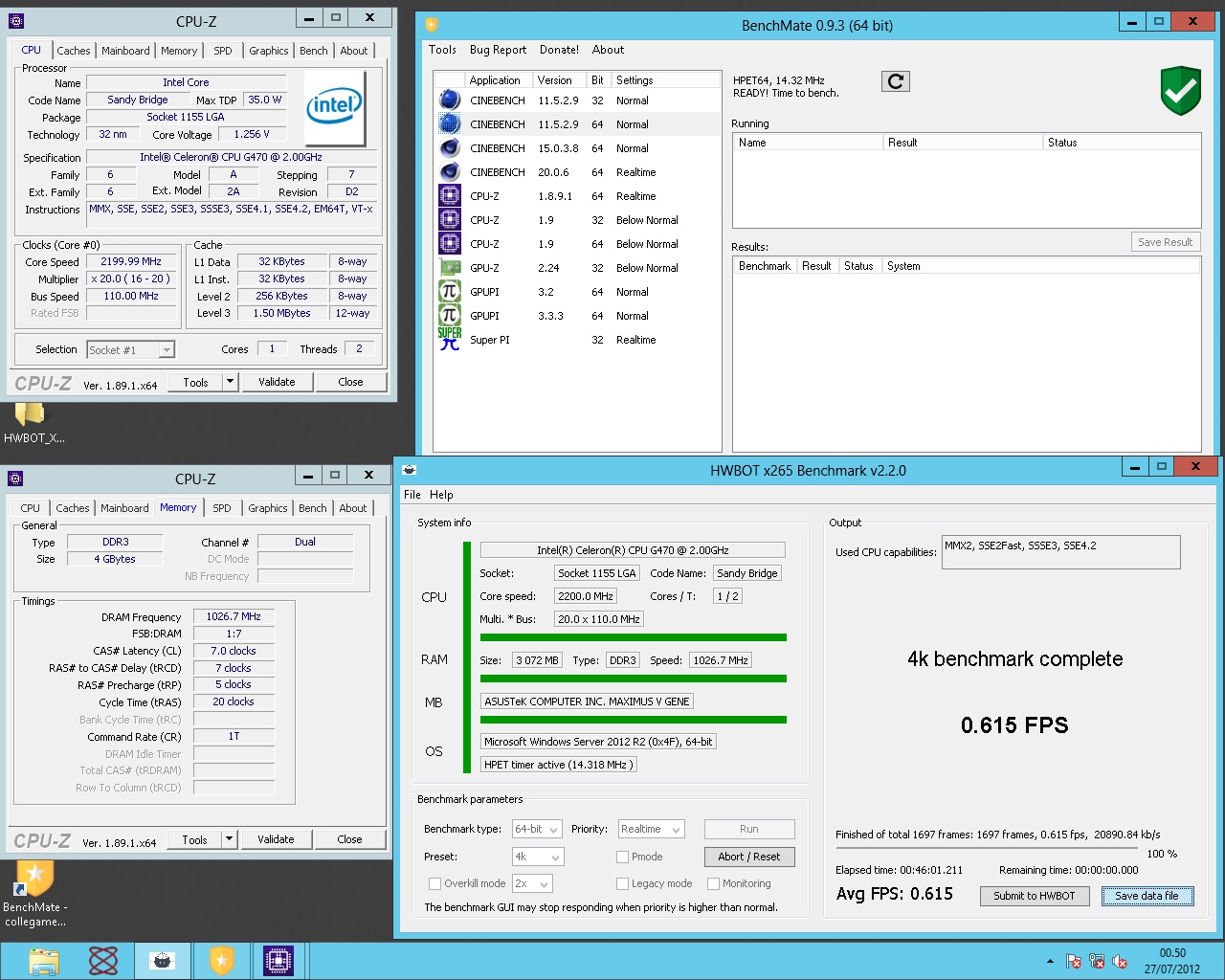The height and width of the screenshot is (980, 1225).
Task: Open CPU-Z taskbar button
Action: [x=278, y=961]
